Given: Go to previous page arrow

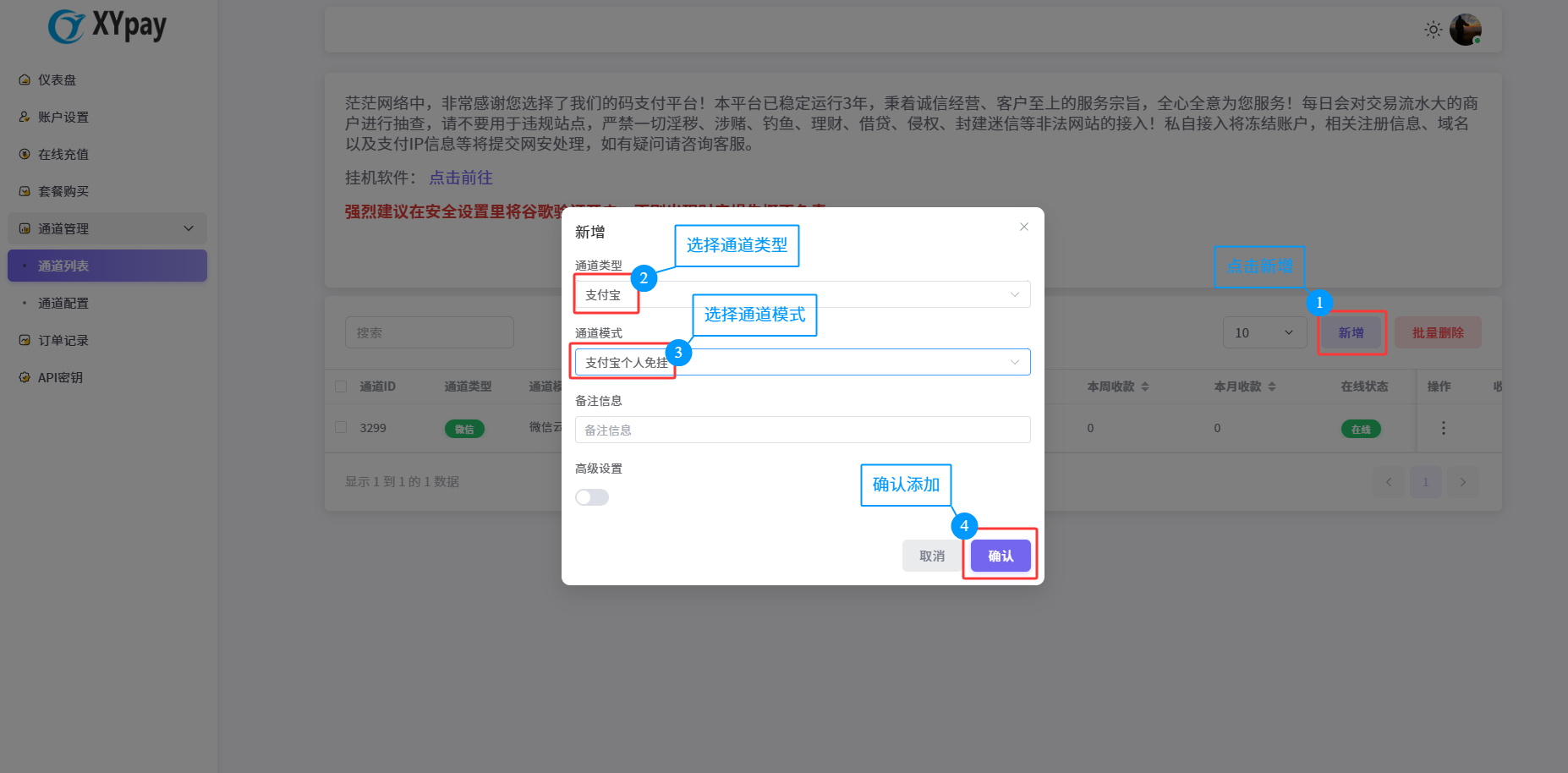Looking at the screenshot, I should (1388, 482).
